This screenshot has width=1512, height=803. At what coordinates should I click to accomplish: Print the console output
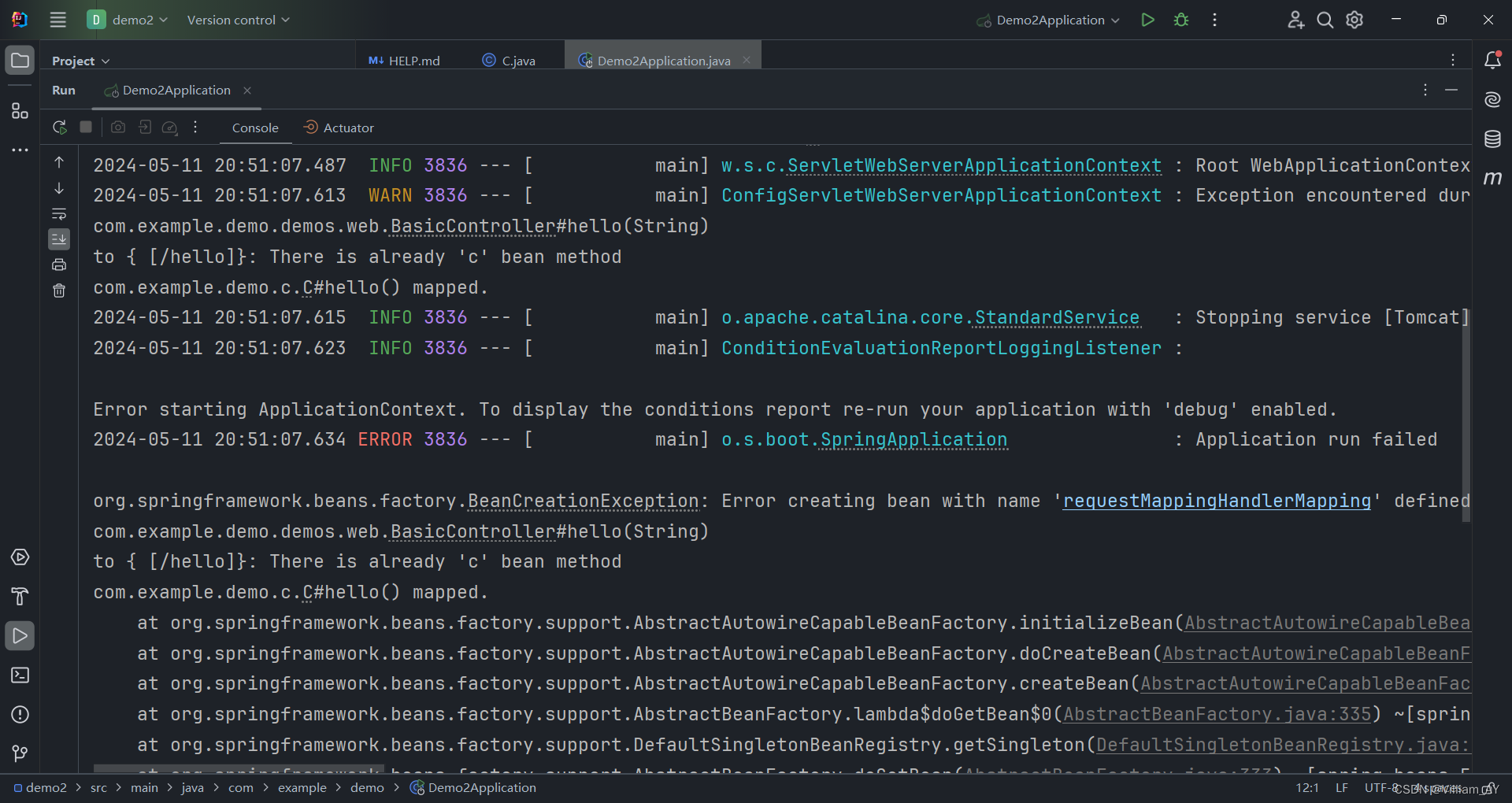(59, 265)
